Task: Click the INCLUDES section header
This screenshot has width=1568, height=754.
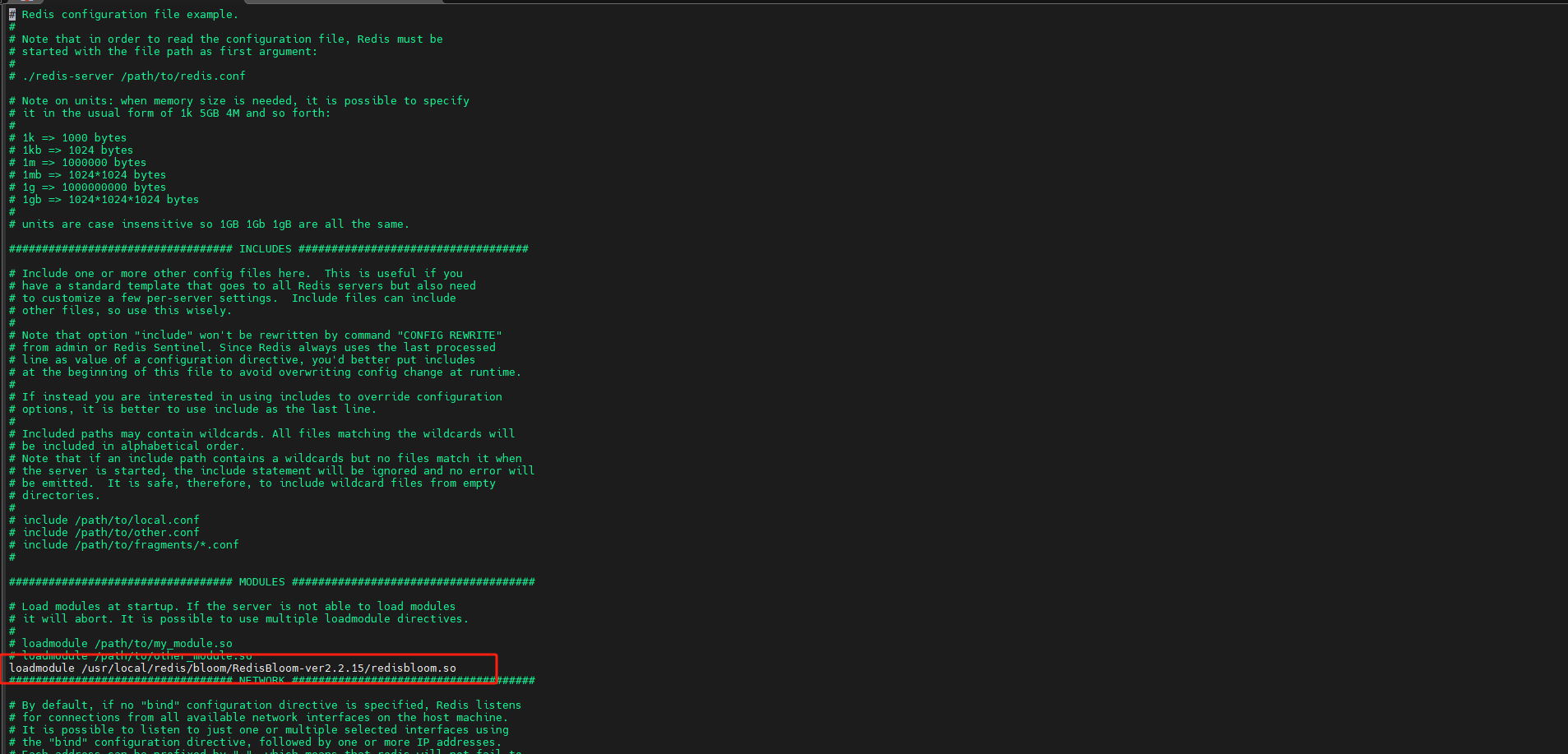Action: point(265,249)
